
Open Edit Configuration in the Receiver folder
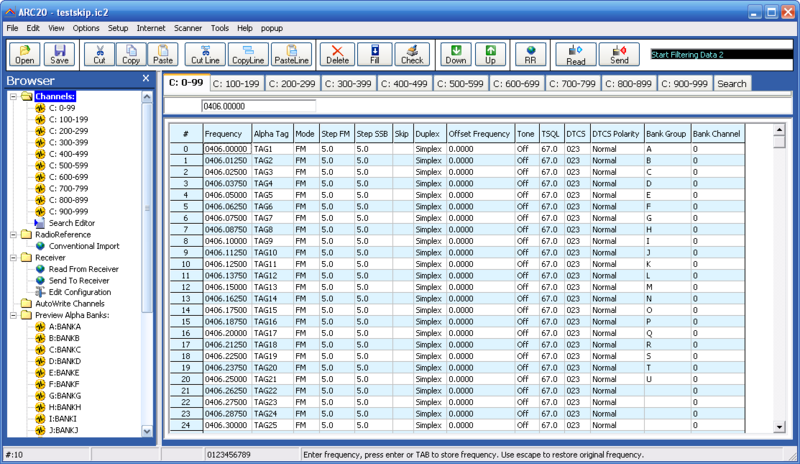tap(80, 292)
